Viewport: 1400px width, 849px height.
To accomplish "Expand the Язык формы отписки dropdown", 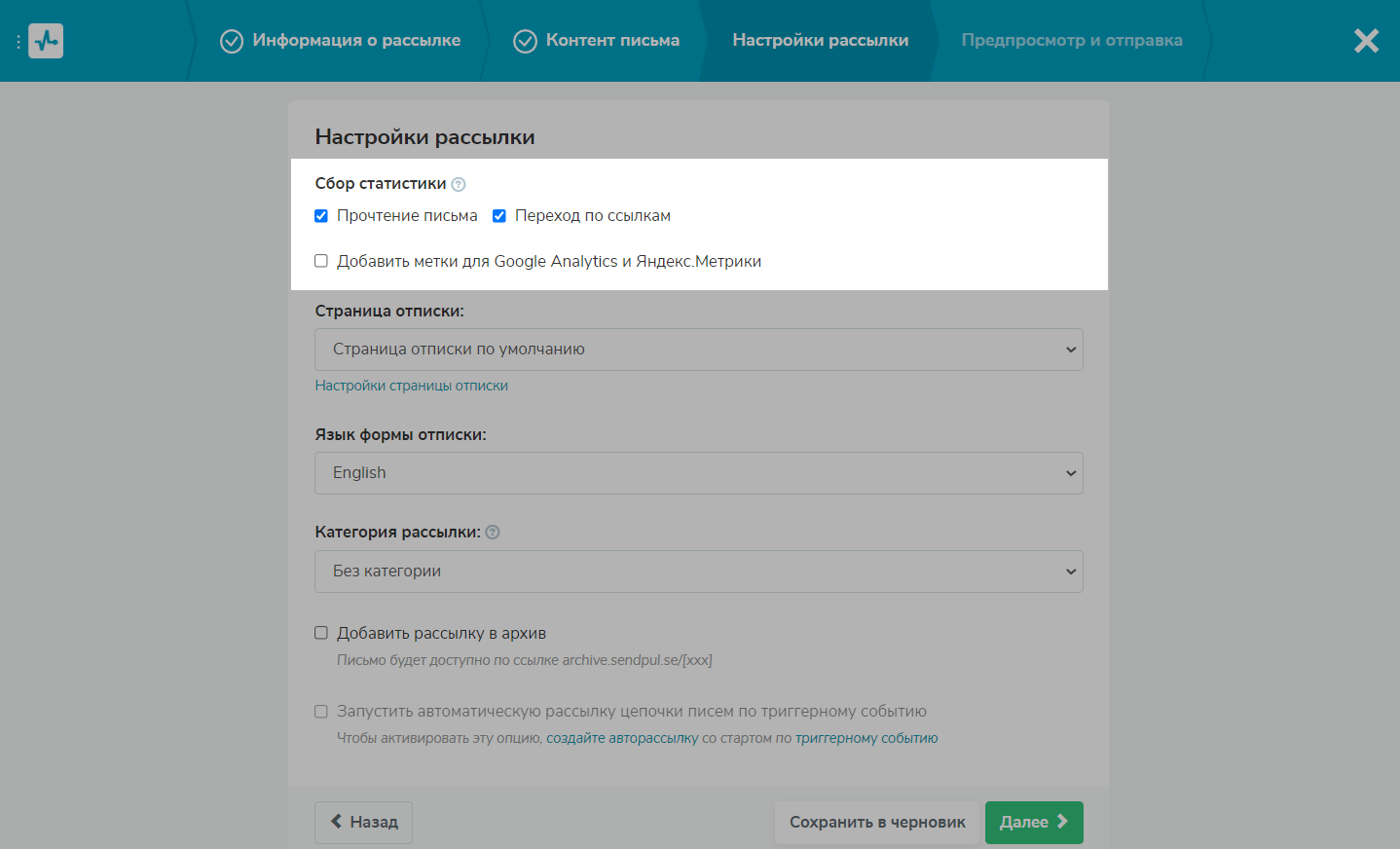I will click(698, 473).
